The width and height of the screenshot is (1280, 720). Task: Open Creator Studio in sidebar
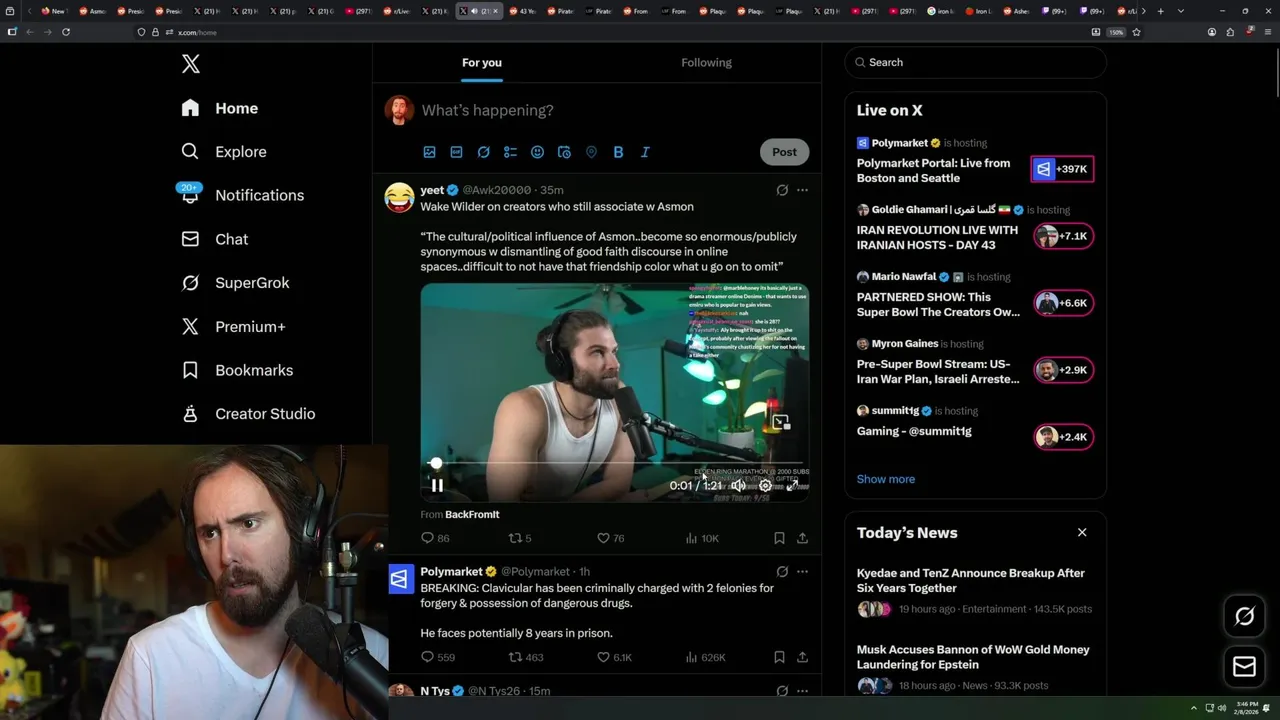248,414
